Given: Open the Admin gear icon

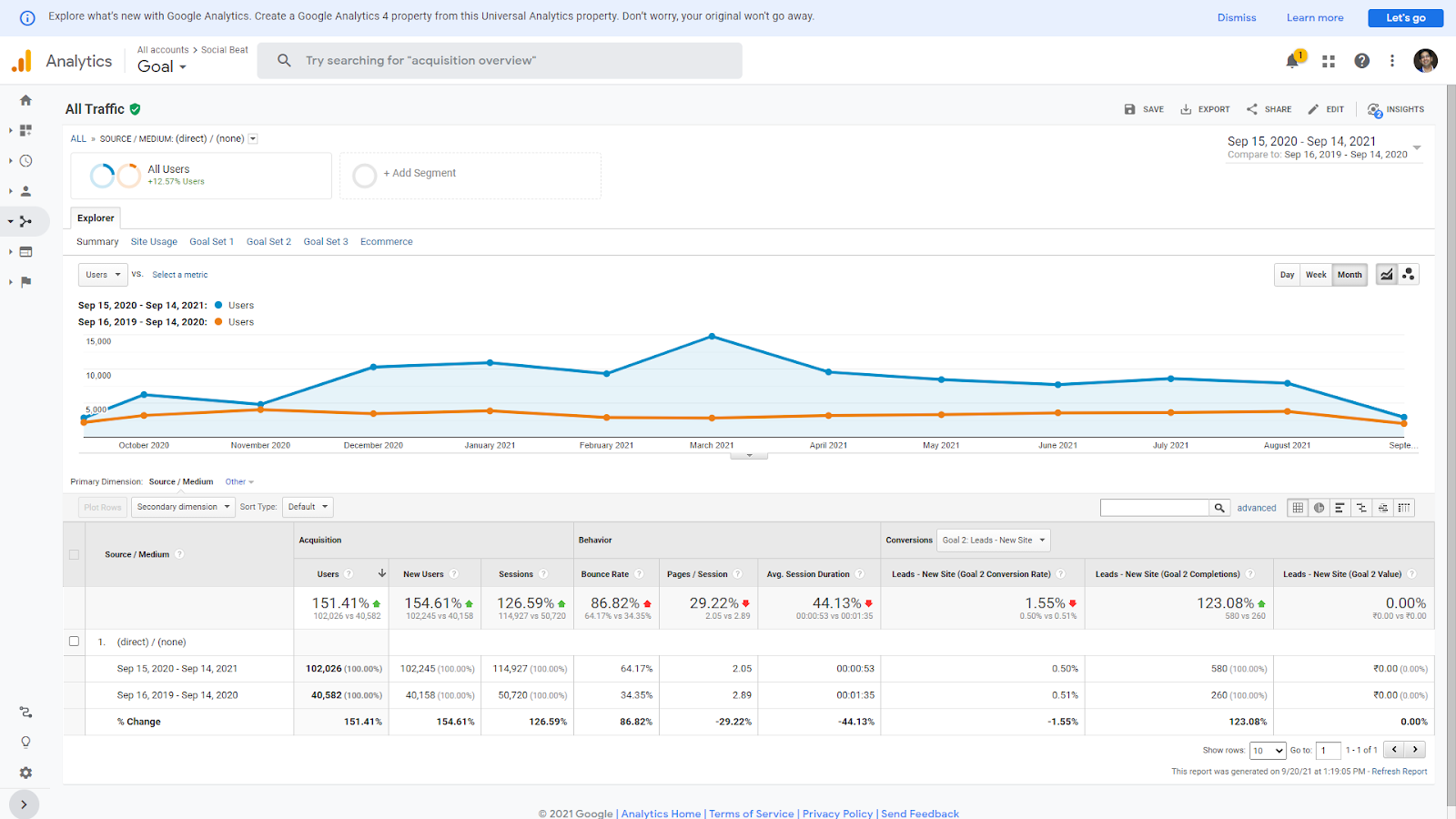Looking at the screenshot, I should point(25,773).
